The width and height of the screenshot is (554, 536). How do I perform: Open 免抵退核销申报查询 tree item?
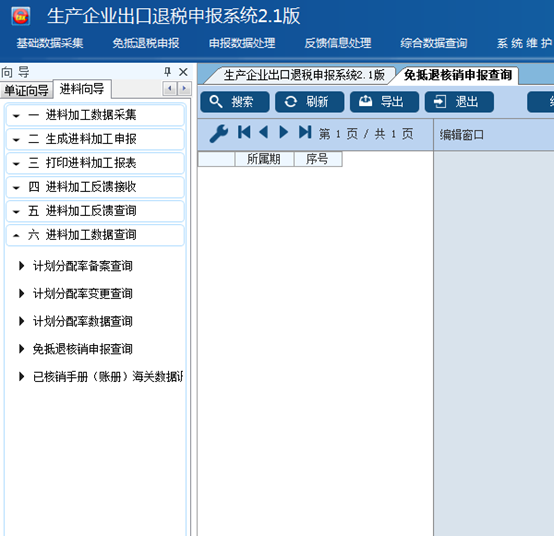(83, 349)
